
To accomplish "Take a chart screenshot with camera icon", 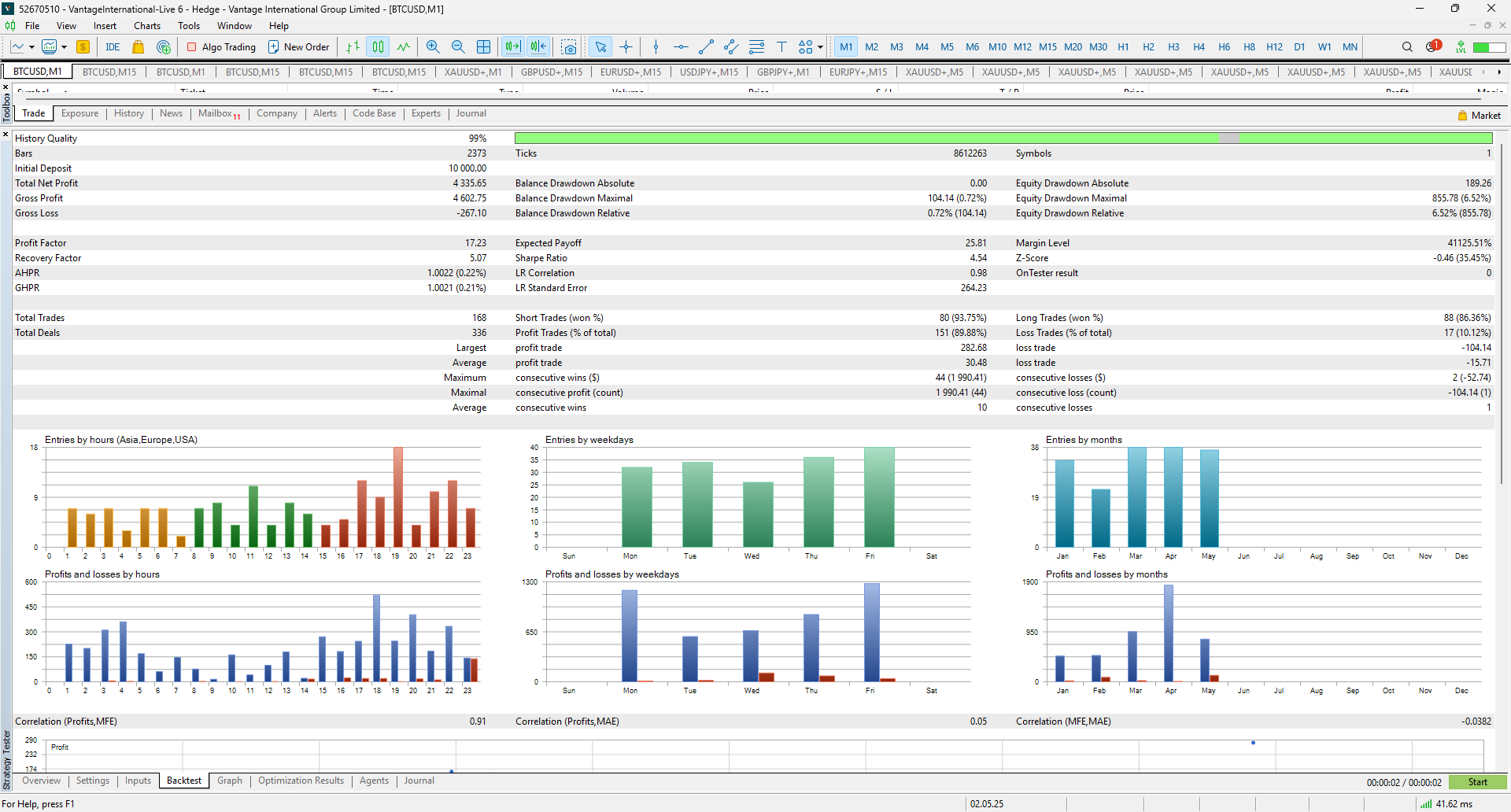I will tap(569, 47).
